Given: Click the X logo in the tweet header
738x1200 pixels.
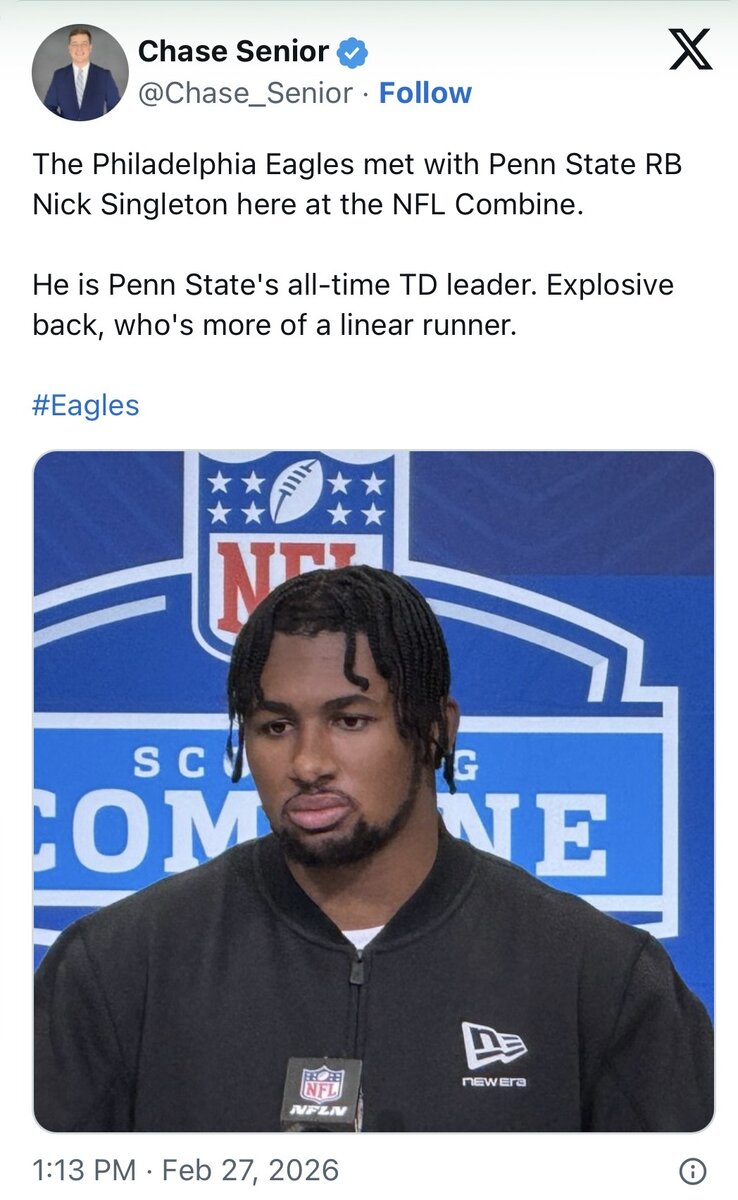Looking at the screenshot, I should [690, 48].
